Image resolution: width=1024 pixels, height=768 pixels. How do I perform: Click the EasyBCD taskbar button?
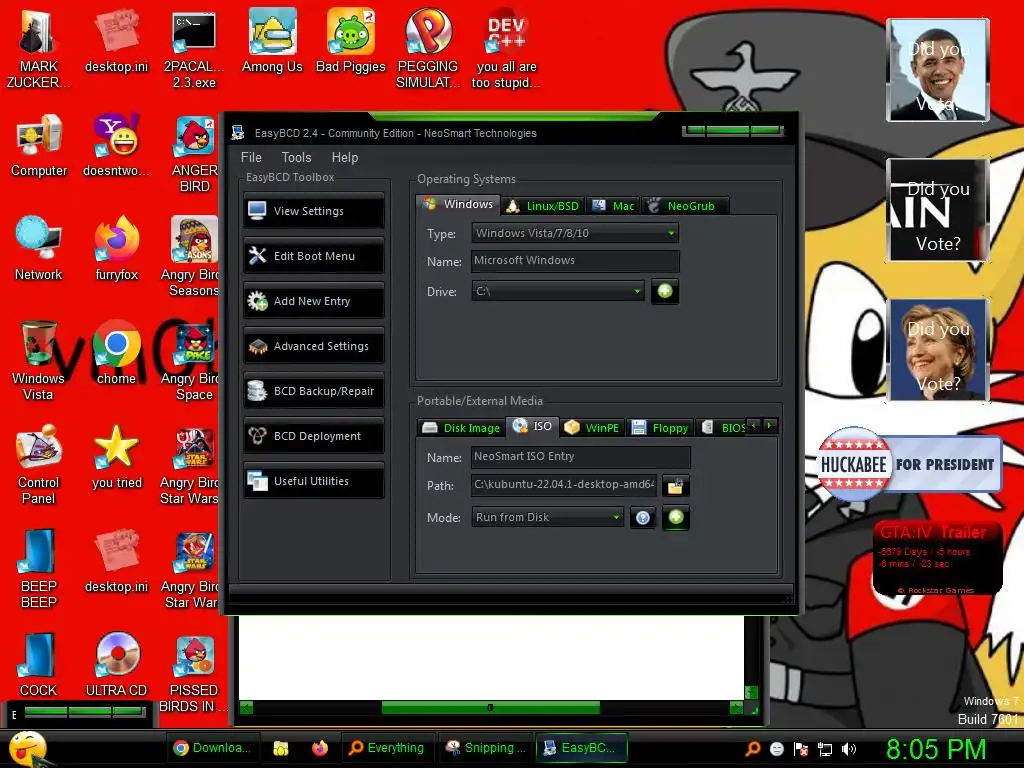(581, 748)
